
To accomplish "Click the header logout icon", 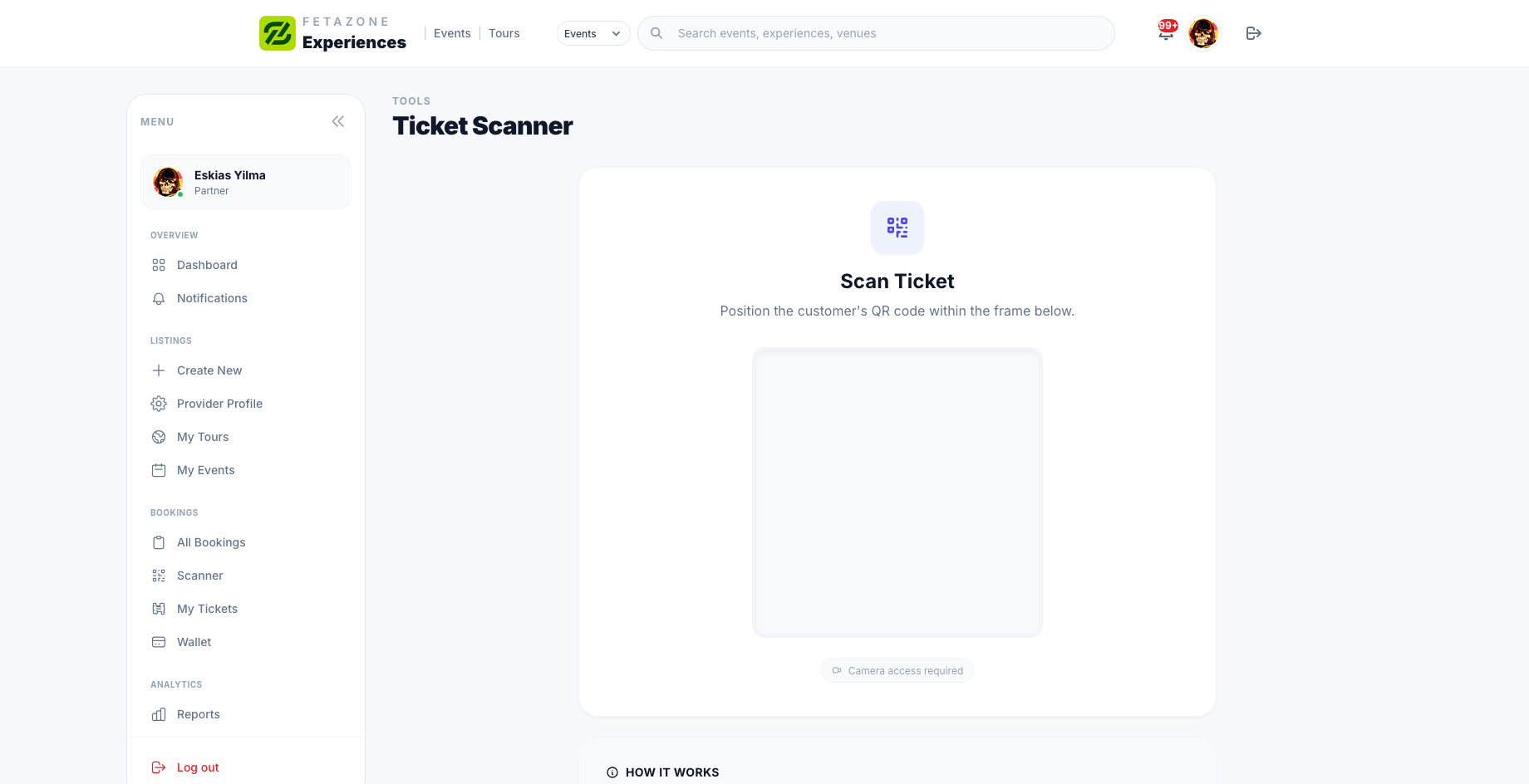I will [x=1254, y=33].
